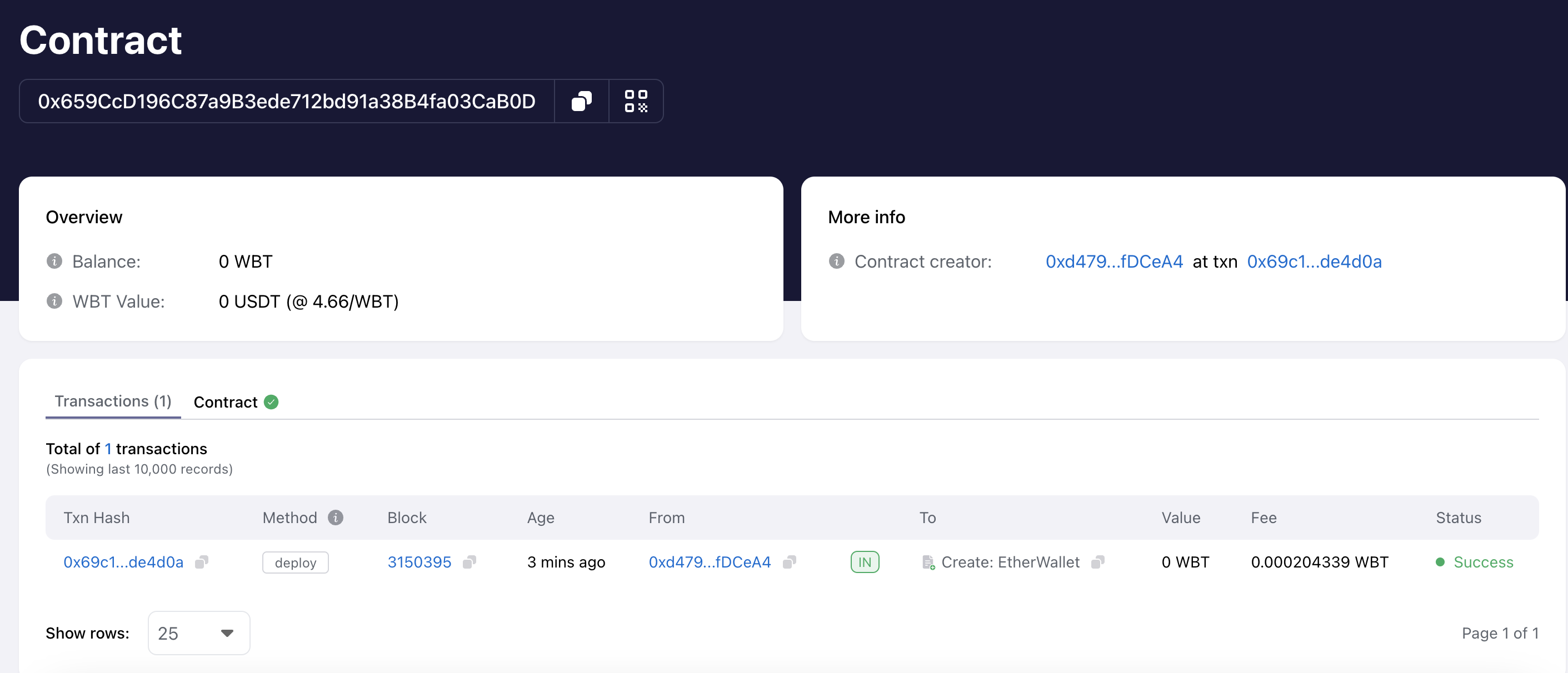
Task: Open creation txn 0x69c1...de4d0a in More info
Action: click(1314, 261)
